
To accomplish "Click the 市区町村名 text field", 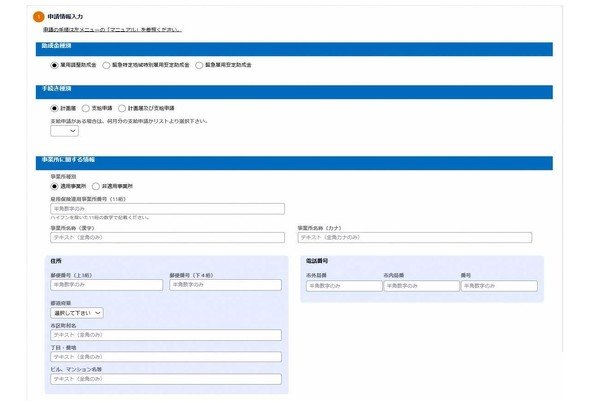I will click(166, 335).
